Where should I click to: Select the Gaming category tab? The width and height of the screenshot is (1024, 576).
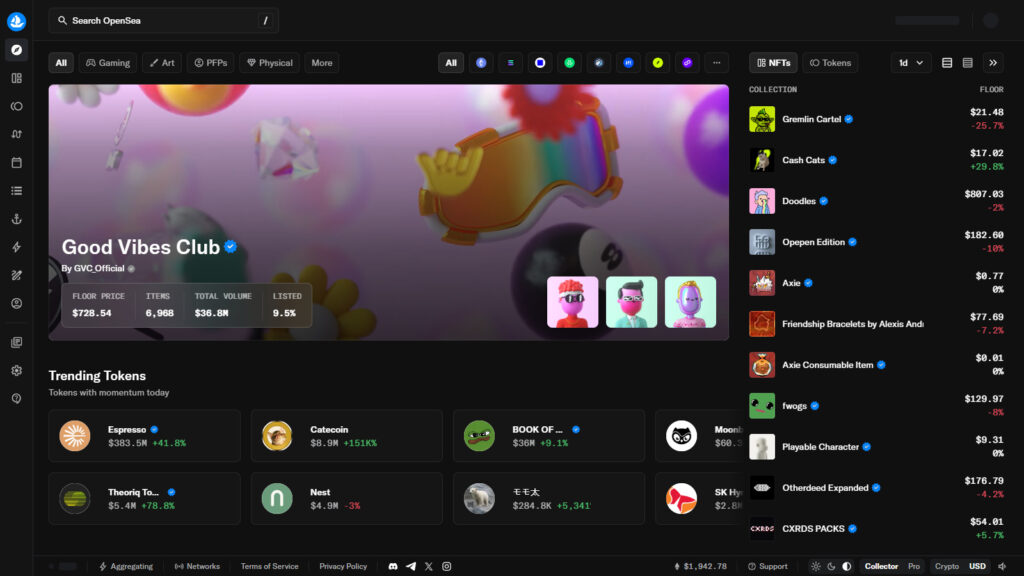[108, 63]
